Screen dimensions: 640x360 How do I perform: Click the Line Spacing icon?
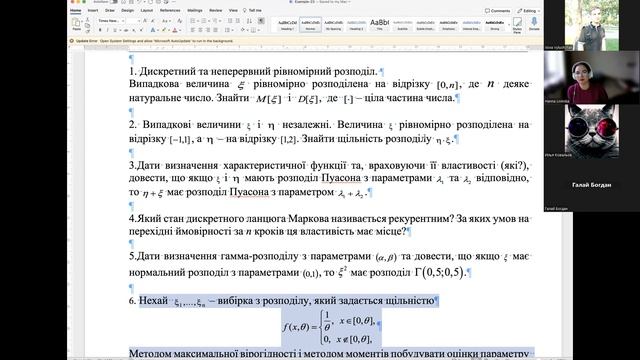point(227,30)
